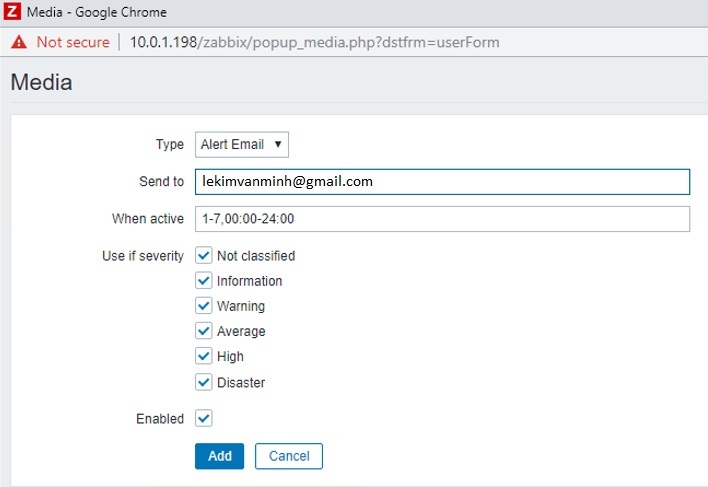Click the Media page heading

[x=41, y=83]
